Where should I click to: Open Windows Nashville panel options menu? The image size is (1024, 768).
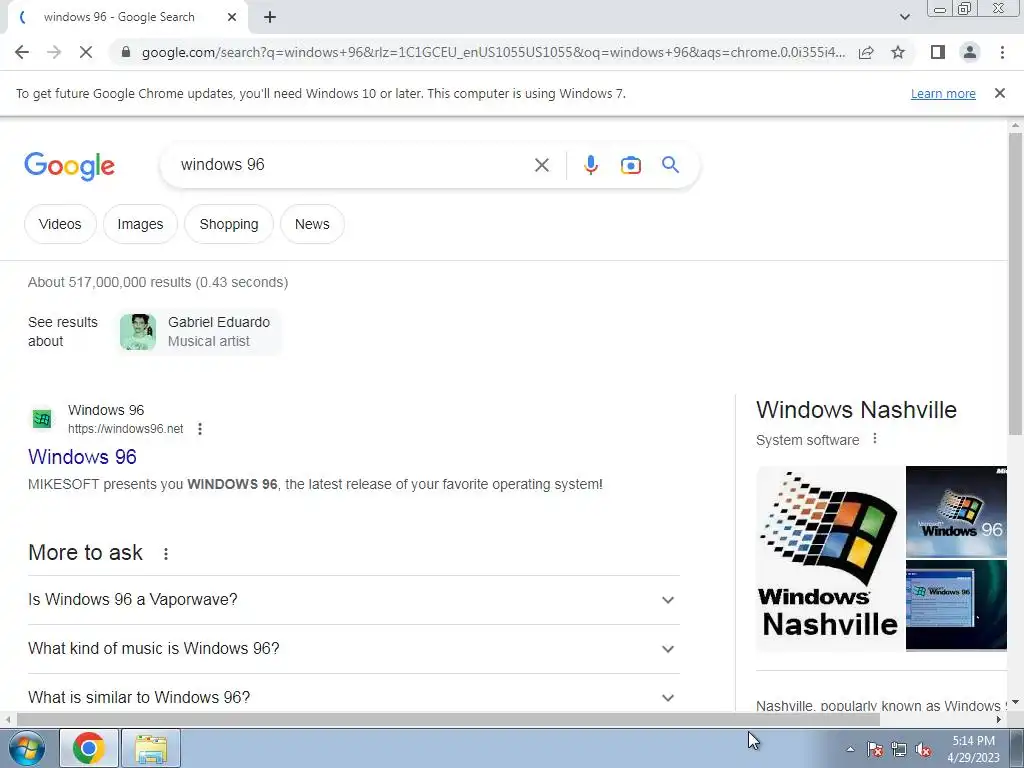tap(874, 440)
